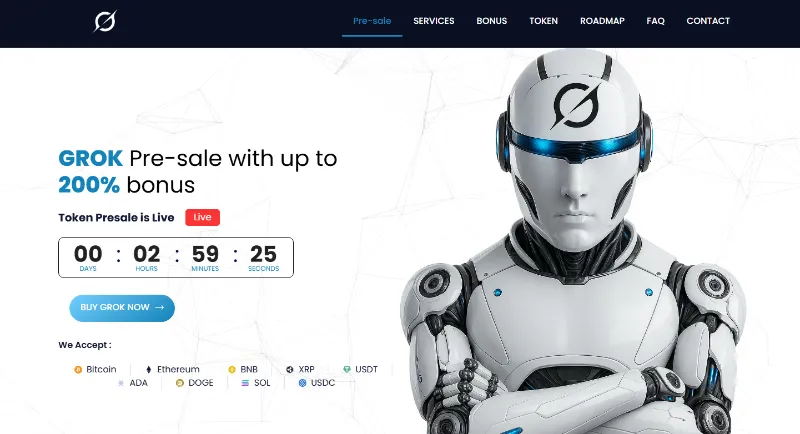Open the BONUS menu item
The height and width of the screenshot is (434, 800).
pyautogui.click(x=492, y=21)
